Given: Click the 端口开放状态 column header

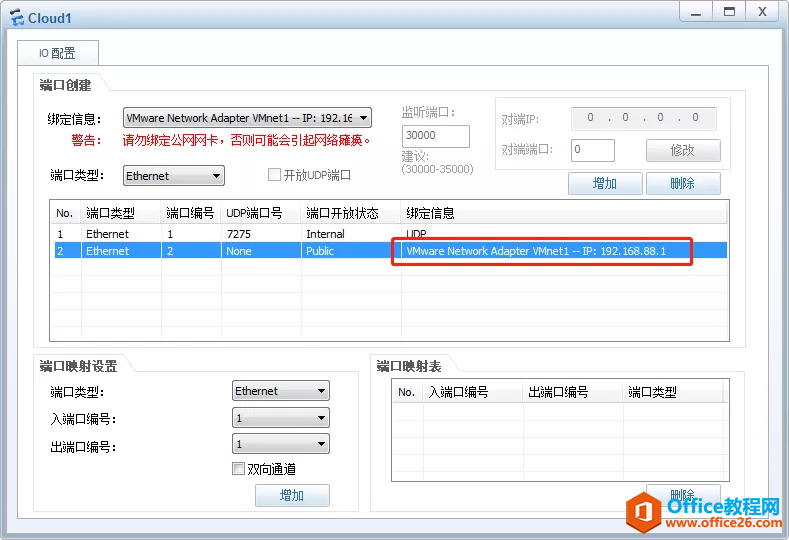Looking at the screenshot, I should pos(351,213).
